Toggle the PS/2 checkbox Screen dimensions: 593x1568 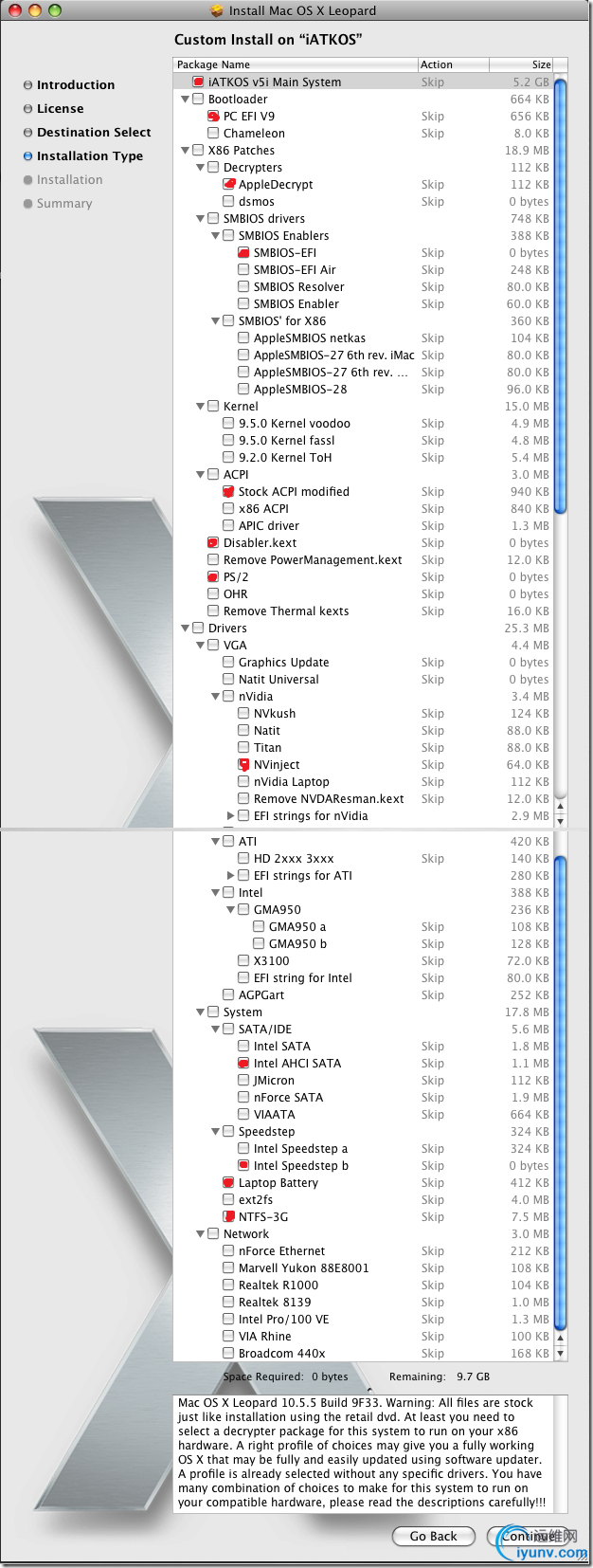(213, 577)
